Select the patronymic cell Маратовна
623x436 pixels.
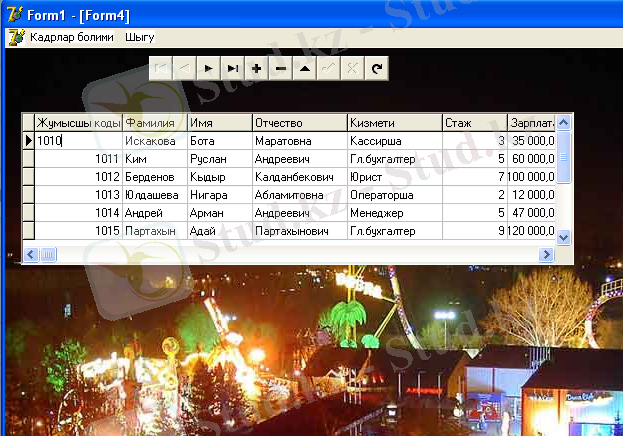click(x=300, y=141)
